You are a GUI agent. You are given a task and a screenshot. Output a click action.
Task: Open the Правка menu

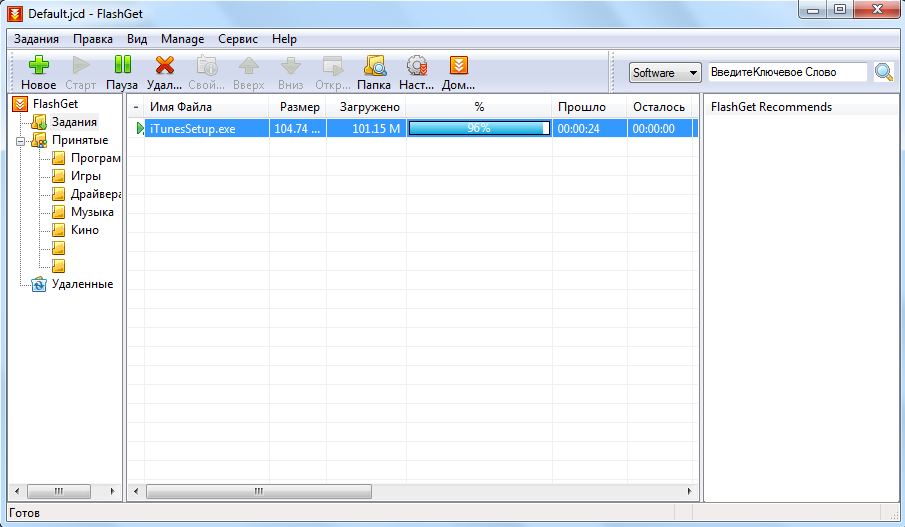(93, 39)
